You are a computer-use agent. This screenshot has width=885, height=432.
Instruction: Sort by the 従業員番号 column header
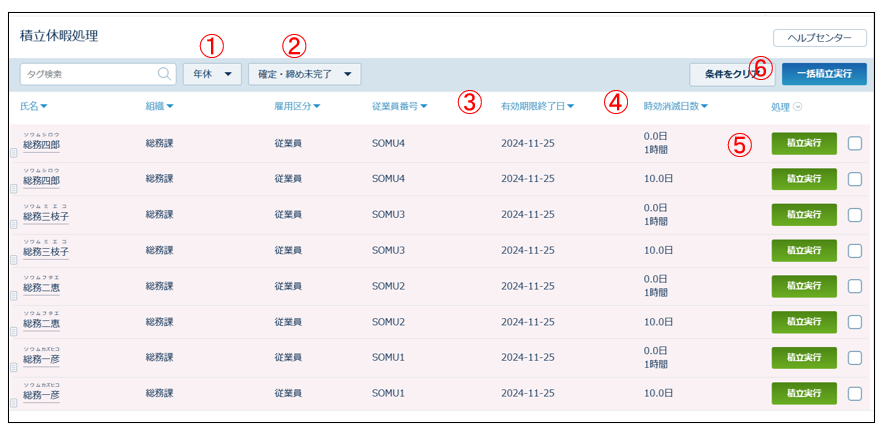point(400,106)
